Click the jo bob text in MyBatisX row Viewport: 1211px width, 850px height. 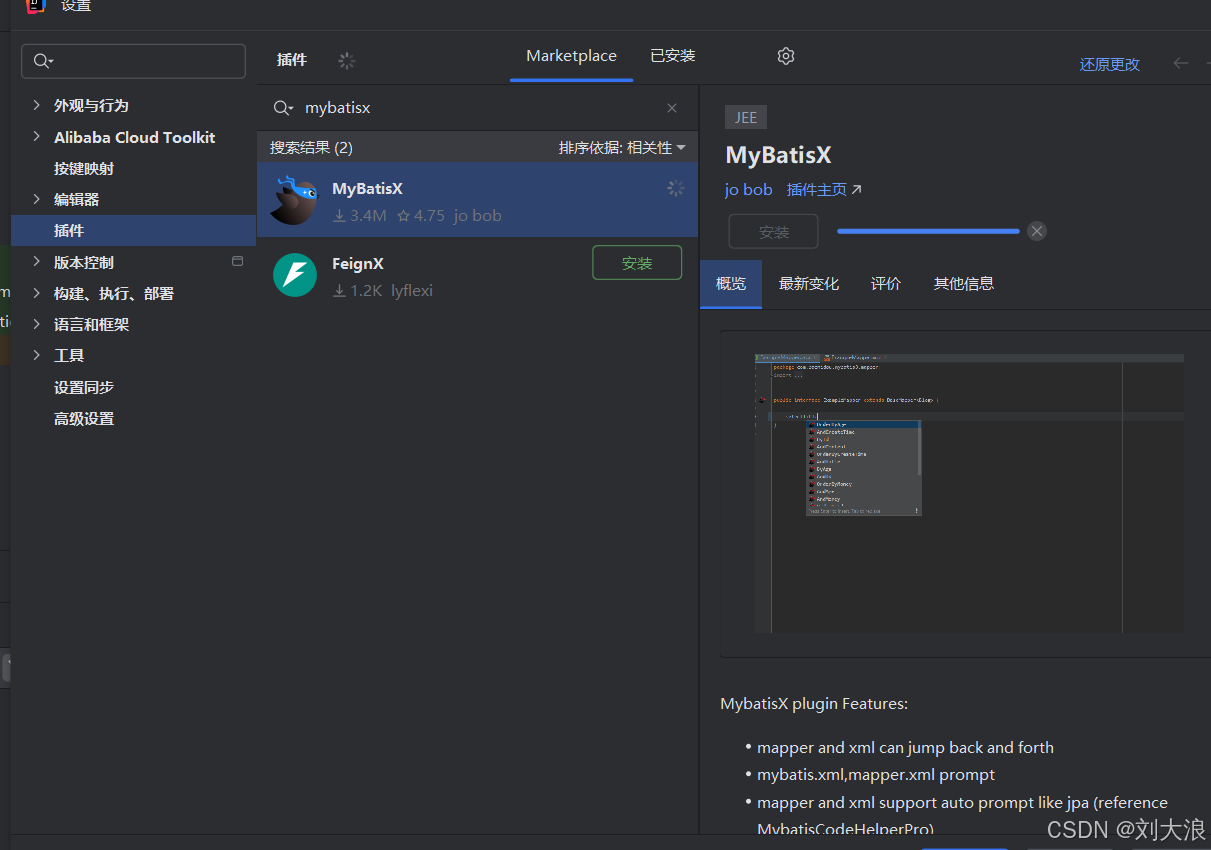click(478, 215)
